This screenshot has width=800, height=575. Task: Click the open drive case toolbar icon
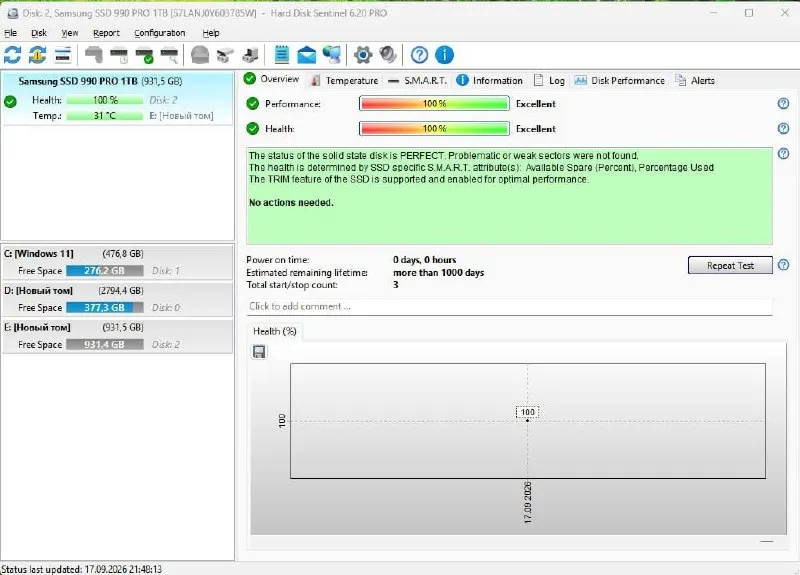pyautogui.click(x=225, y=55)
